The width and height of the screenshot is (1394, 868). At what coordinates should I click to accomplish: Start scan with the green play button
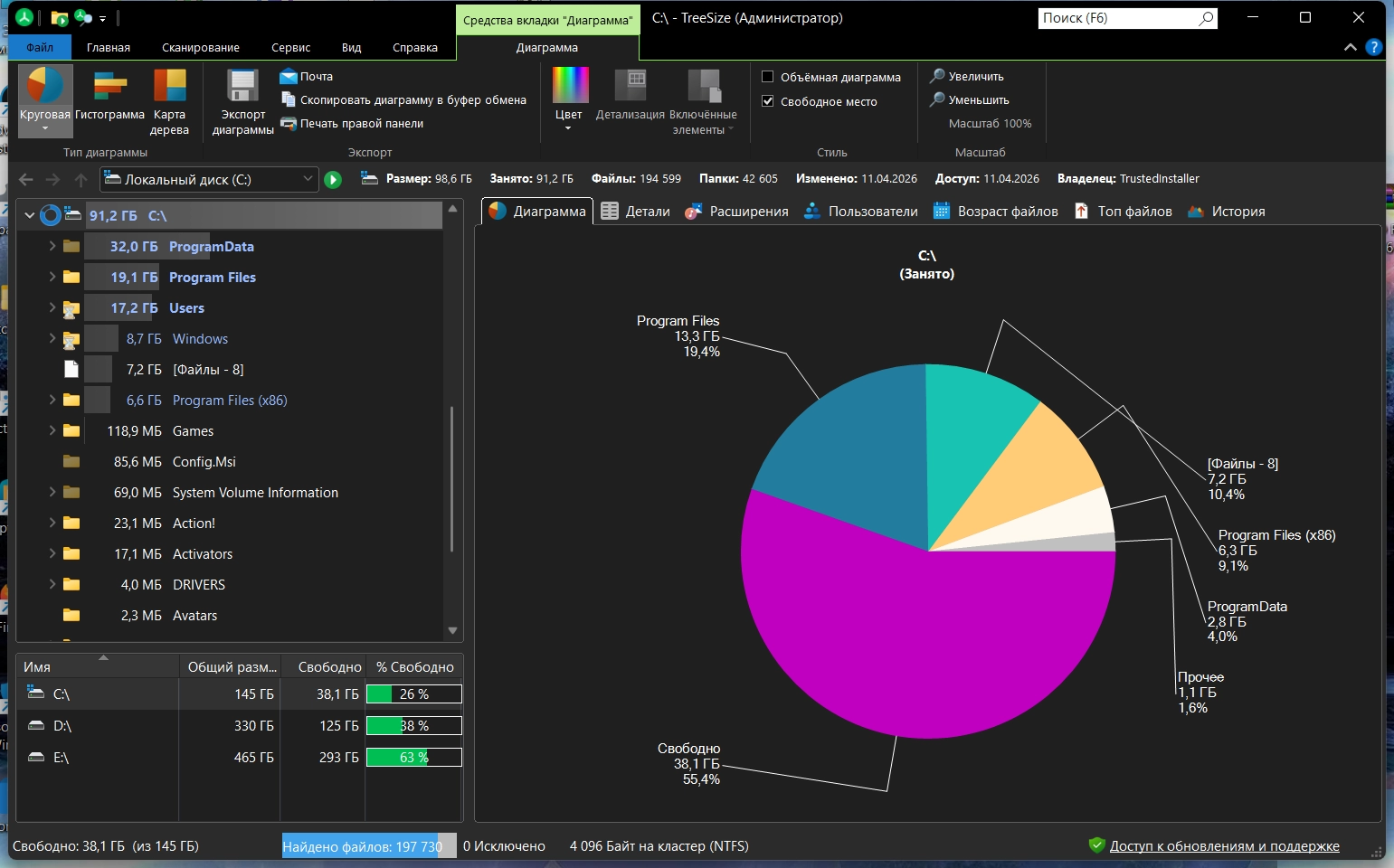[333, 180]
